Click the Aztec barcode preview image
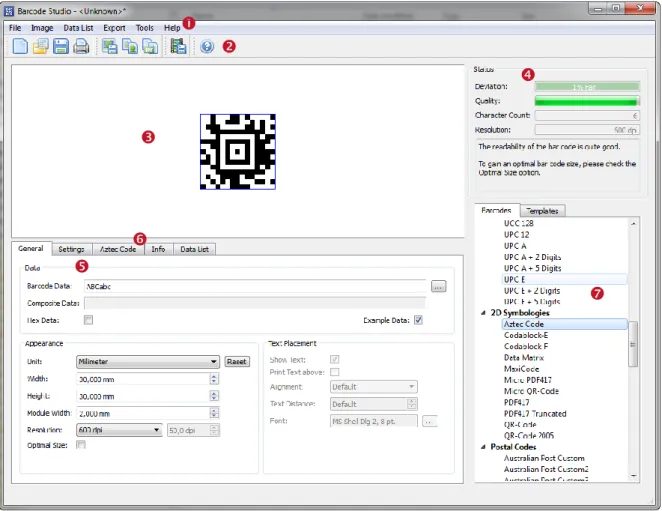The height and width of the screenshot is (511, 662). pos(238,152)
